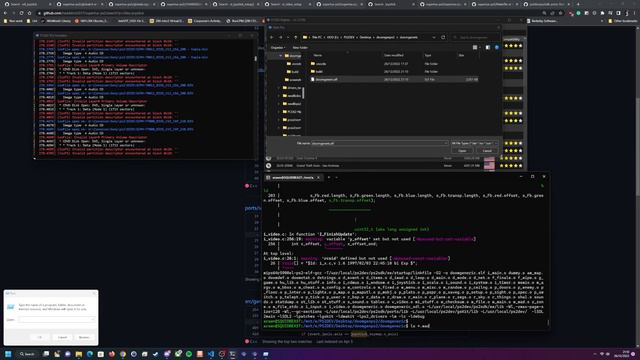Open the terminal profile dropdown arrow
The image size is (640, 360).
tap(336, 178)
